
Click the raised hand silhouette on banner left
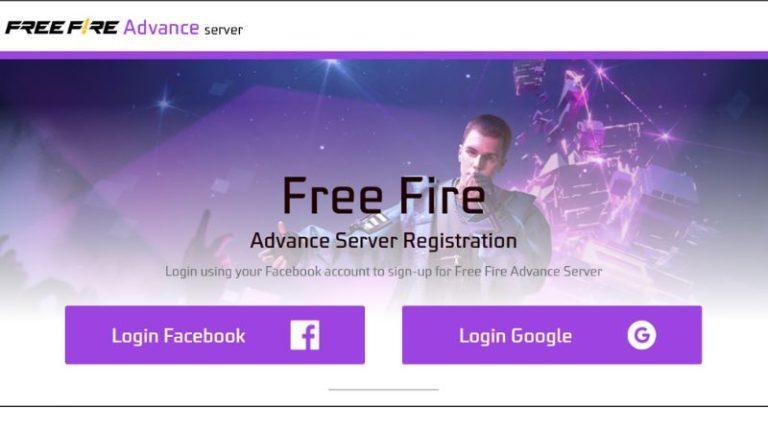(x=208, y=235)
